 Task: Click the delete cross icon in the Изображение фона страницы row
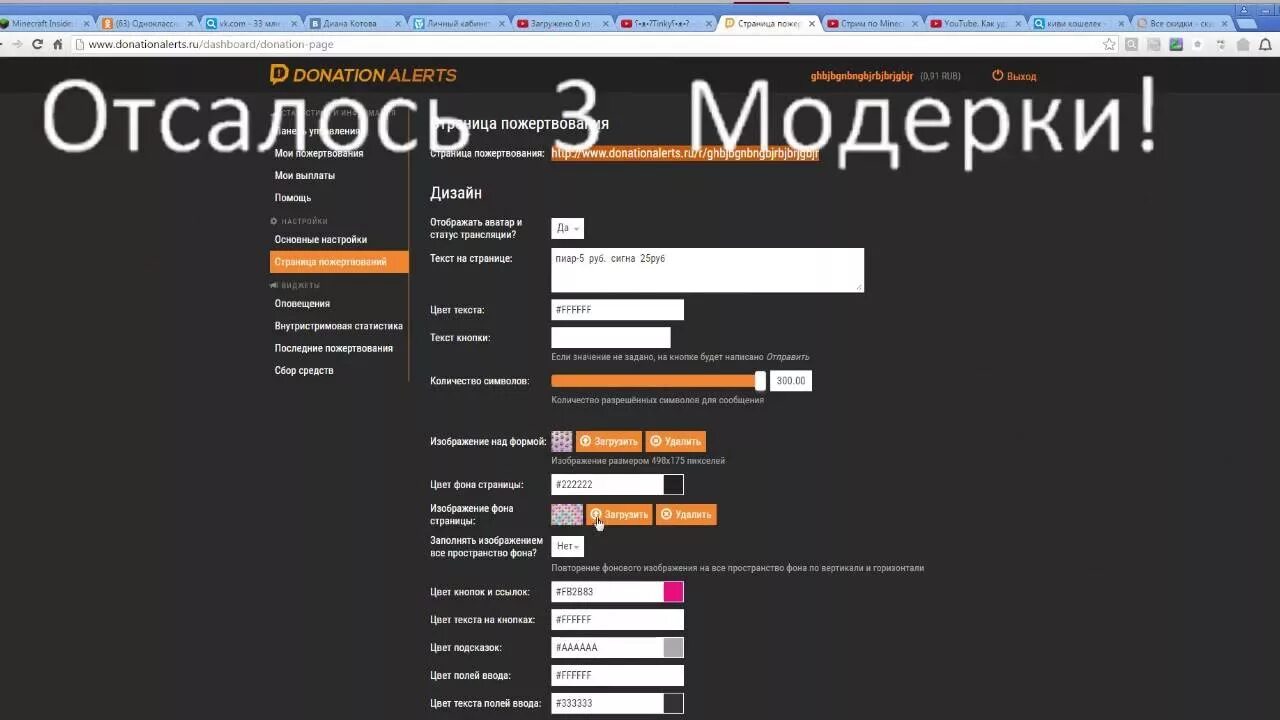tap(666, 514)
